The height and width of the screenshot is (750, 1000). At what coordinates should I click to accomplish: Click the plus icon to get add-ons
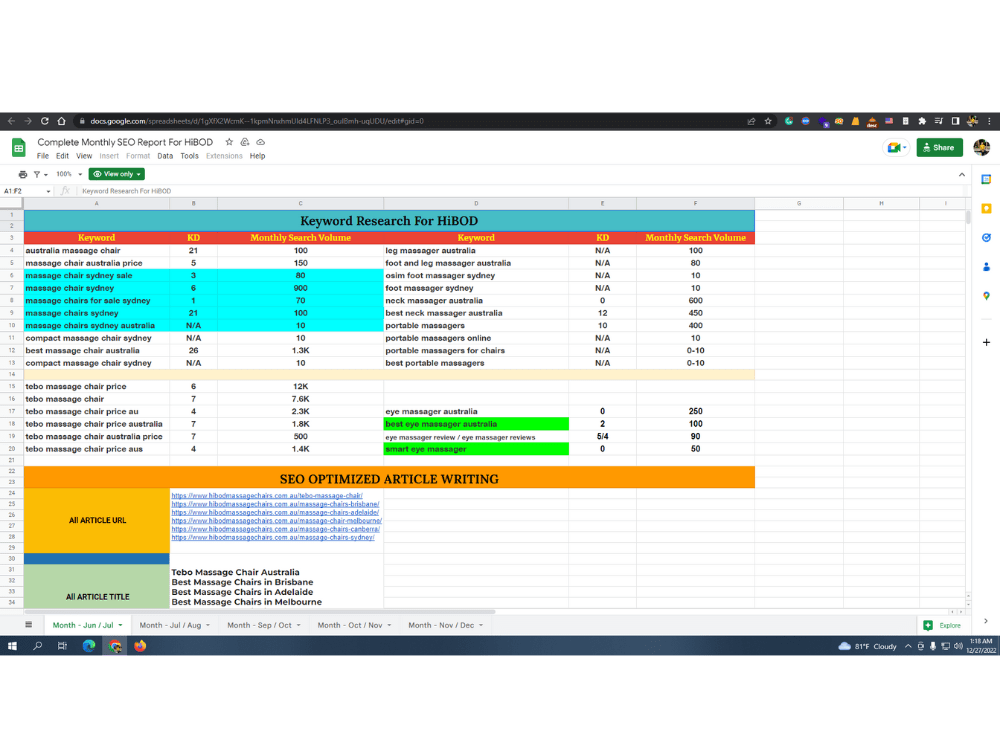pos(986,342)
